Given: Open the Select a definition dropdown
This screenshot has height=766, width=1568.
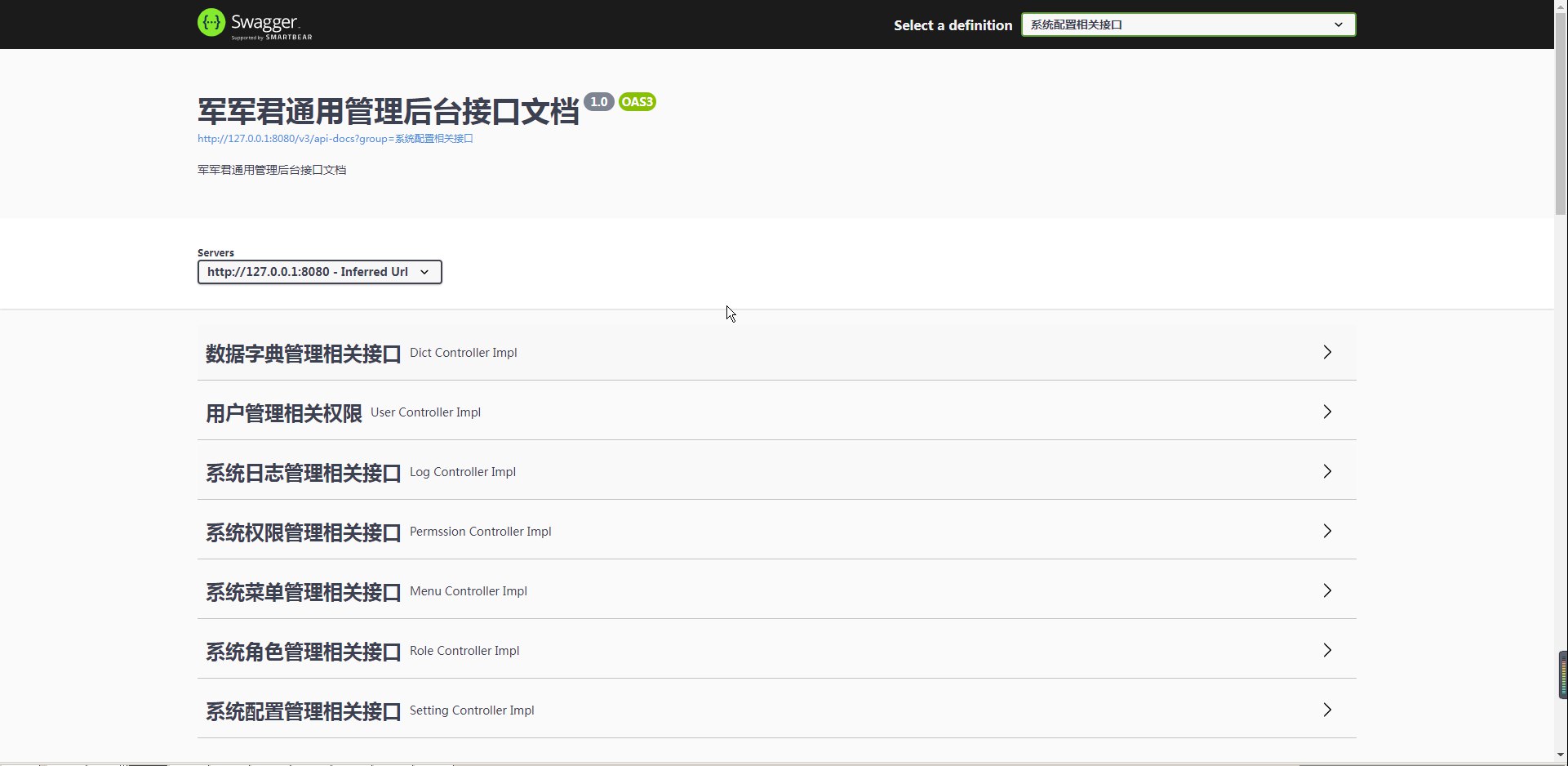Looking at the screenshot, I should click(1188, 24).
